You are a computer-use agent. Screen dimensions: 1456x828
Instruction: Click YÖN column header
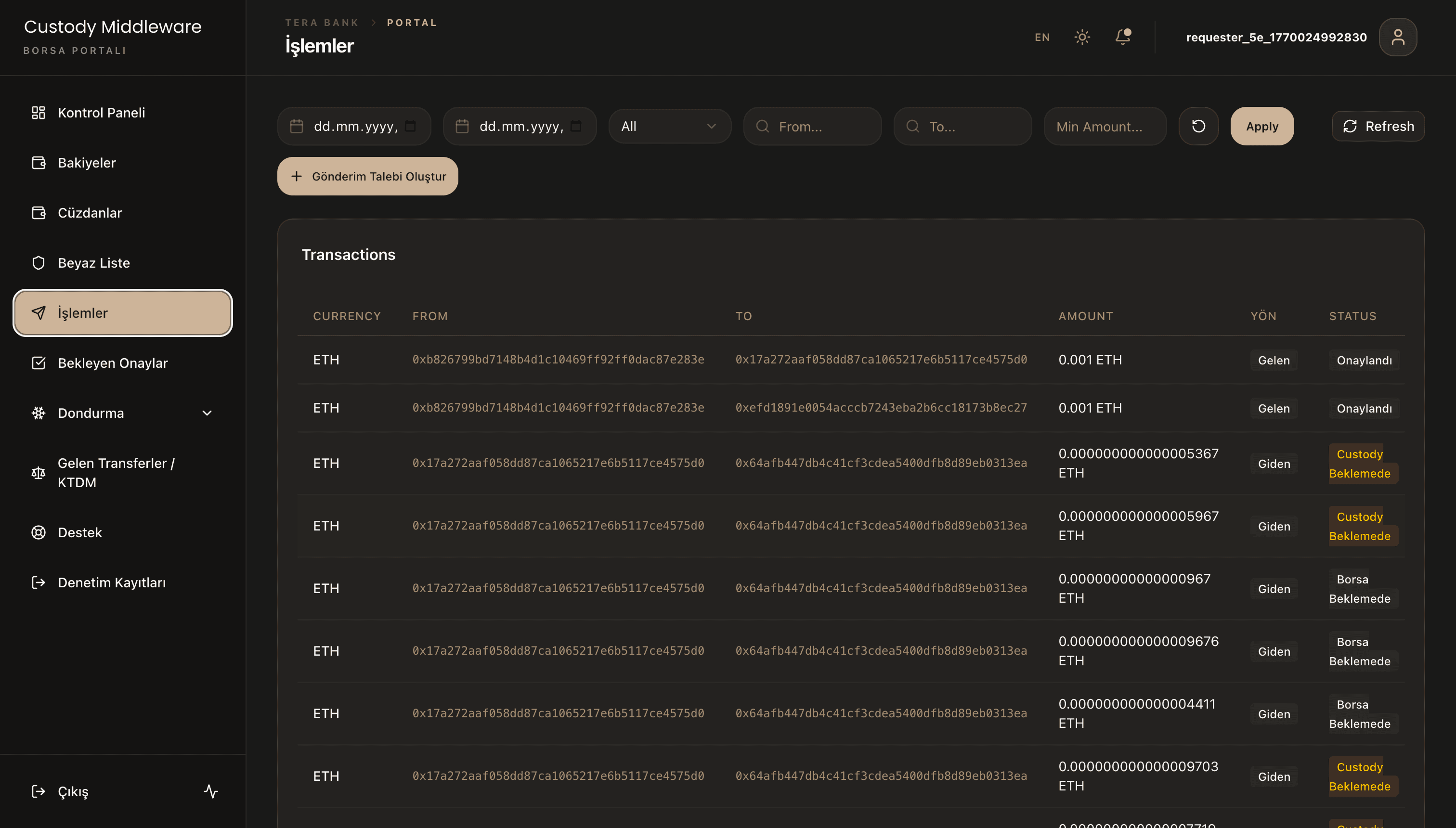coord(1263,316)
